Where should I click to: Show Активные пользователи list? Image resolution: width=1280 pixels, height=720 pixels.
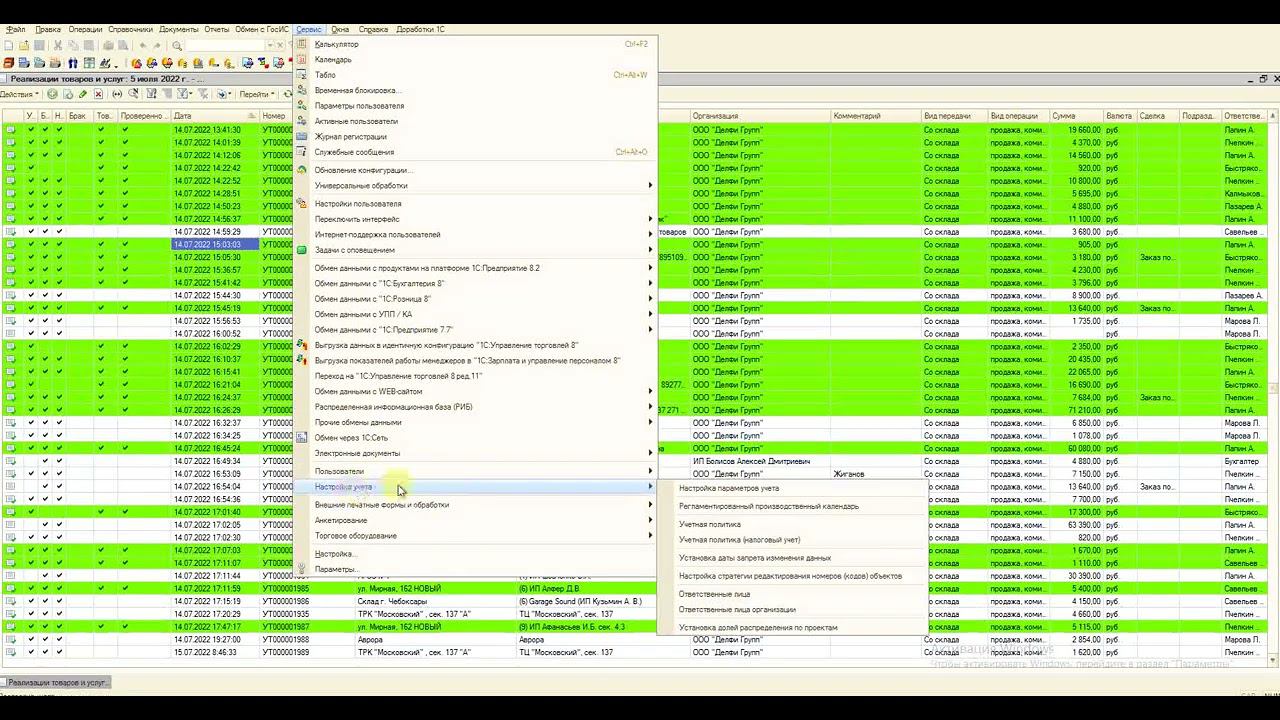point(476,121)
